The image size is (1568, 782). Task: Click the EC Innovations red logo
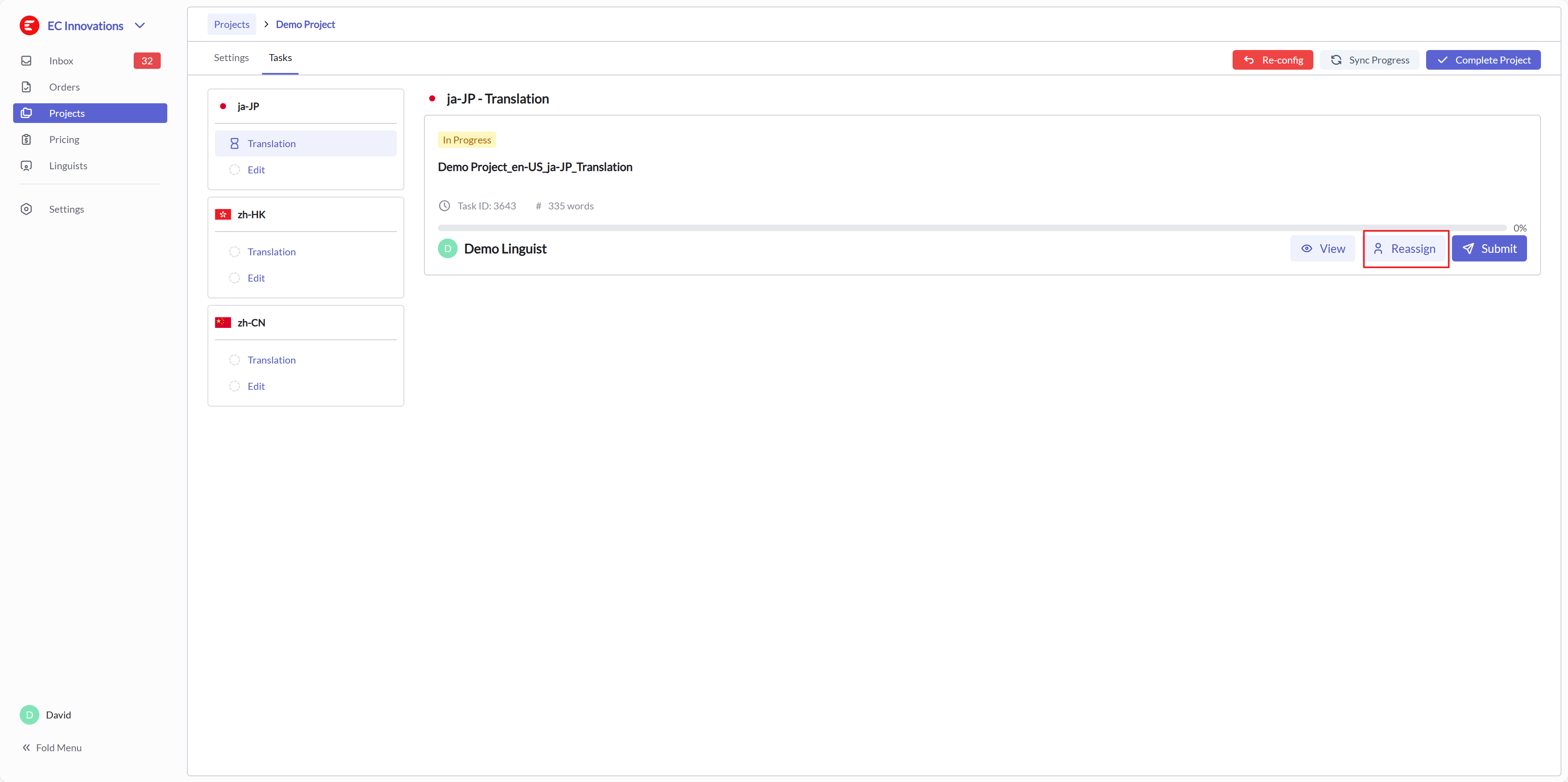pos(29,25)
